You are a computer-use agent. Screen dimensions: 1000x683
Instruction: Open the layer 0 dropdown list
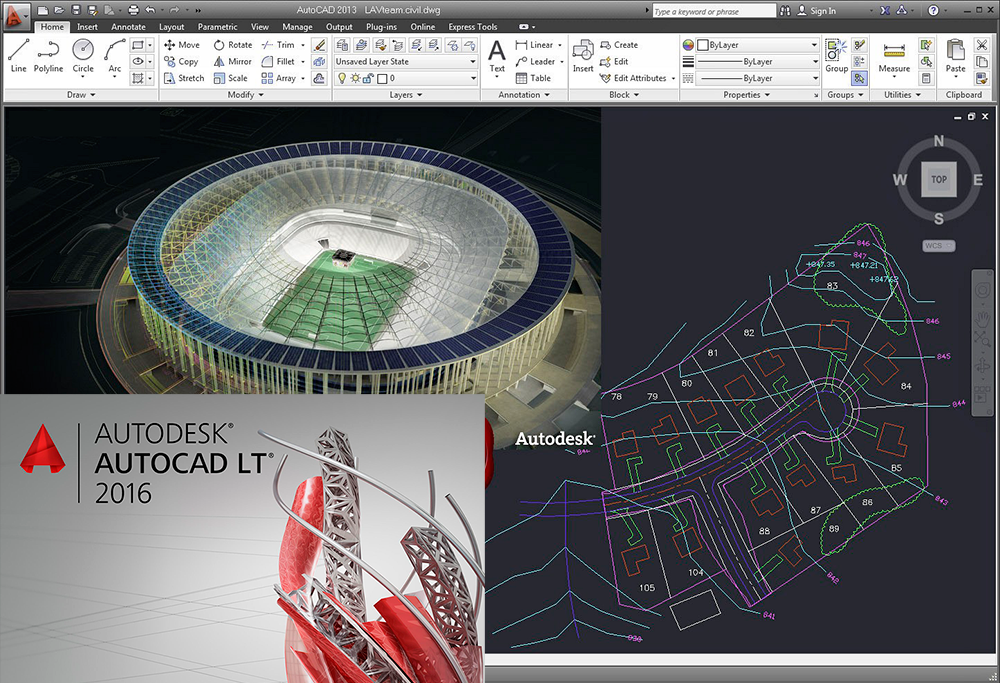pyautogui.click(x=406, y=78)
